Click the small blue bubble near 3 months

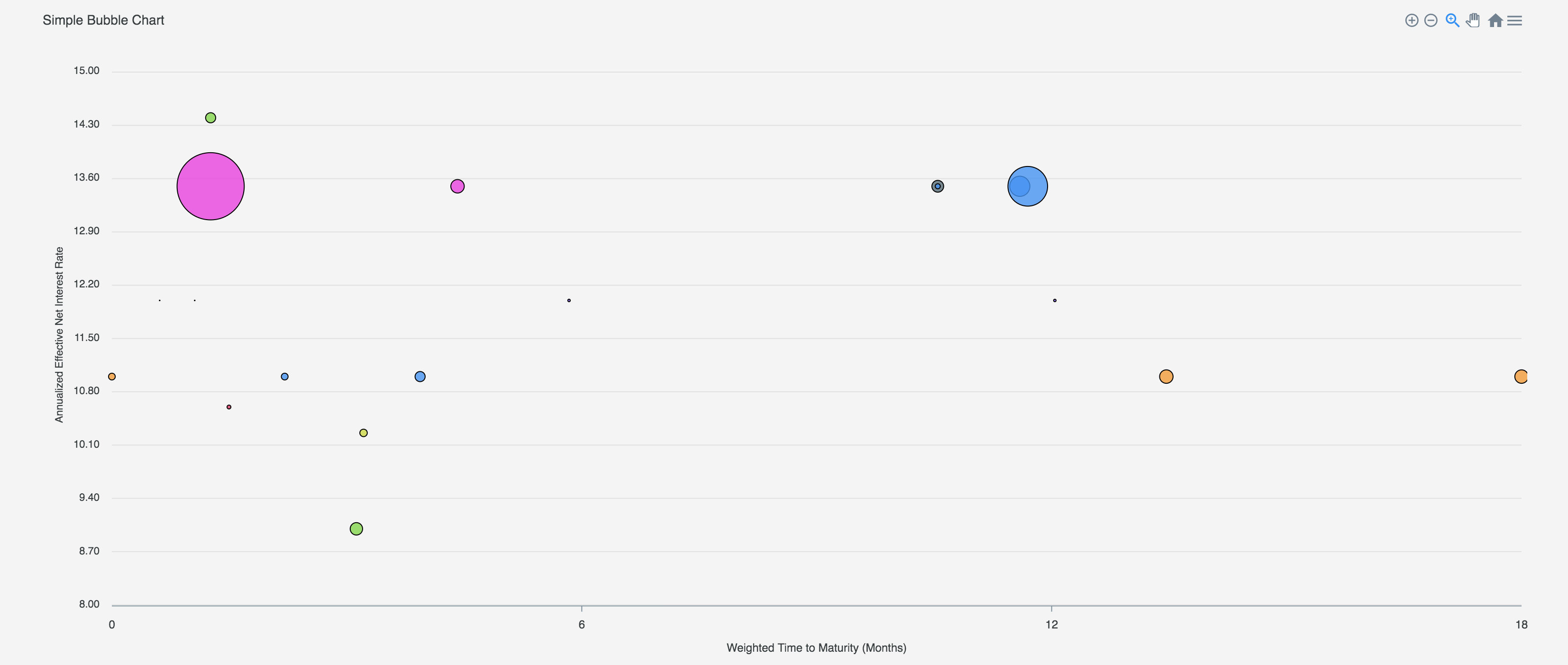pos(285,376)
